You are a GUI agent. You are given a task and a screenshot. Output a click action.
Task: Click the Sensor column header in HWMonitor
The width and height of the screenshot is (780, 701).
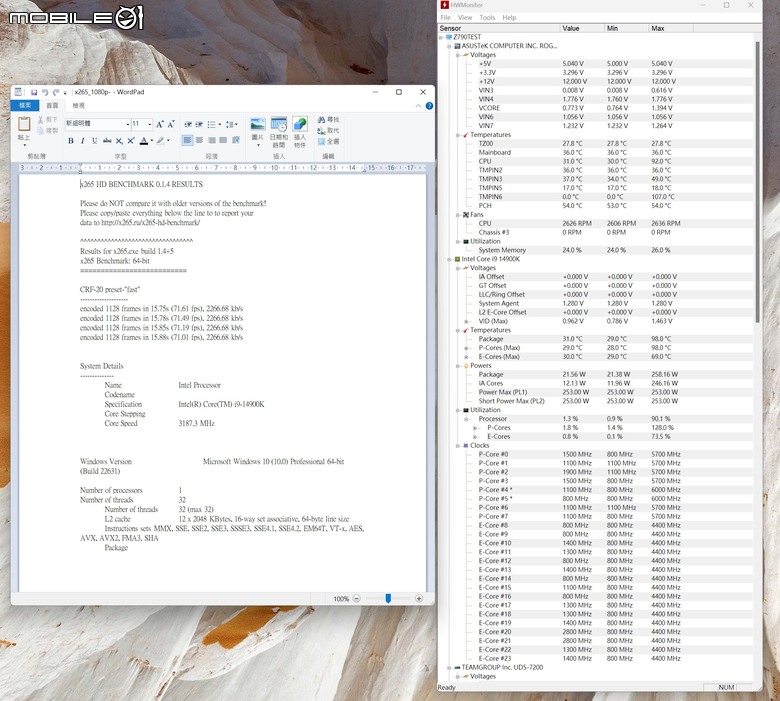pyautogui.click(x=499, y=28)
